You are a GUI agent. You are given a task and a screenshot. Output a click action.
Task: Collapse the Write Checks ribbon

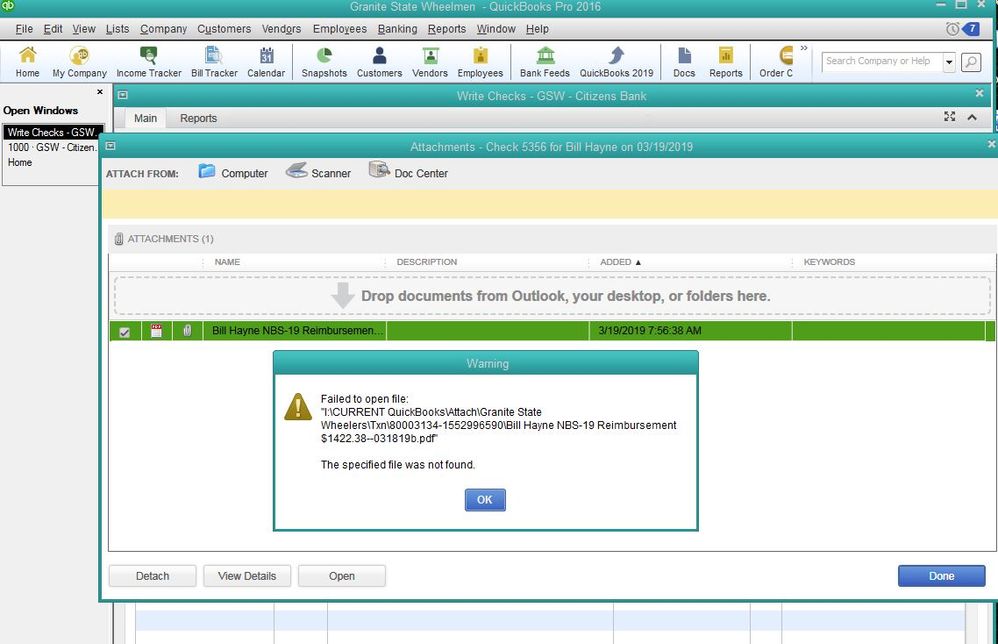pyautogui.click(x=972, y=117)
